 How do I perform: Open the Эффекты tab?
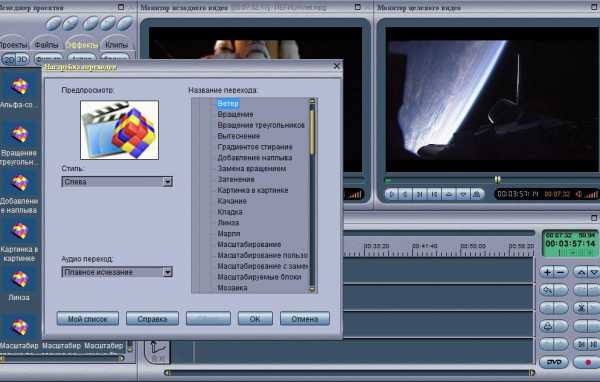click(82, 45)
